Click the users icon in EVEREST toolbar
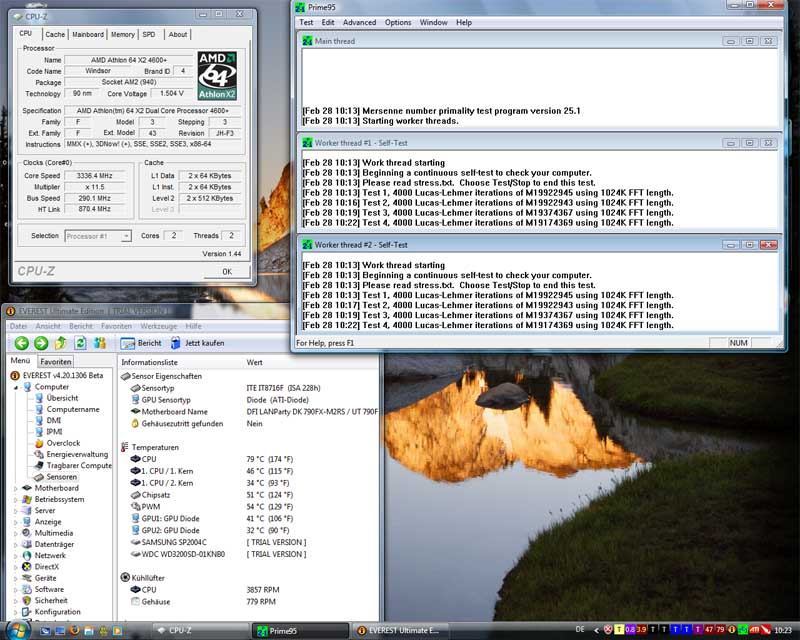This screenshot has height=640, width=800. [99, 343]
